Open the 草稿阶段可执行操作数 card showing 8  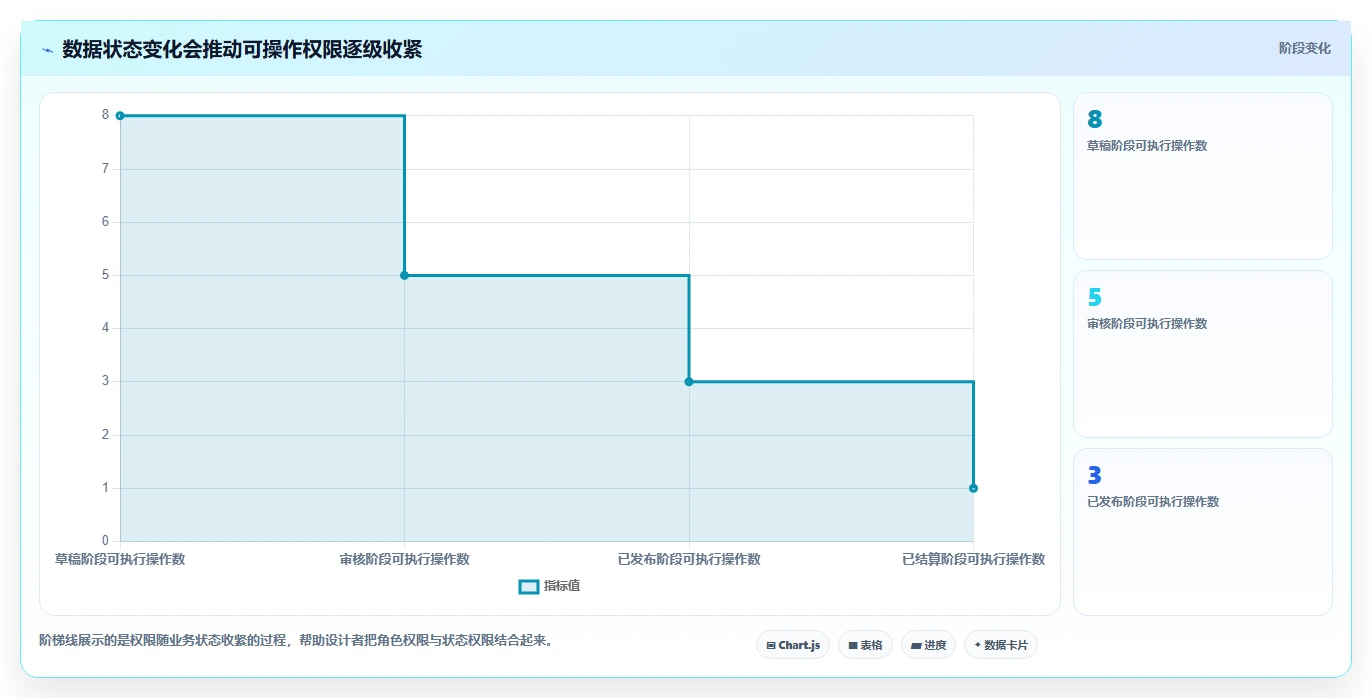tap(1202, 176)
